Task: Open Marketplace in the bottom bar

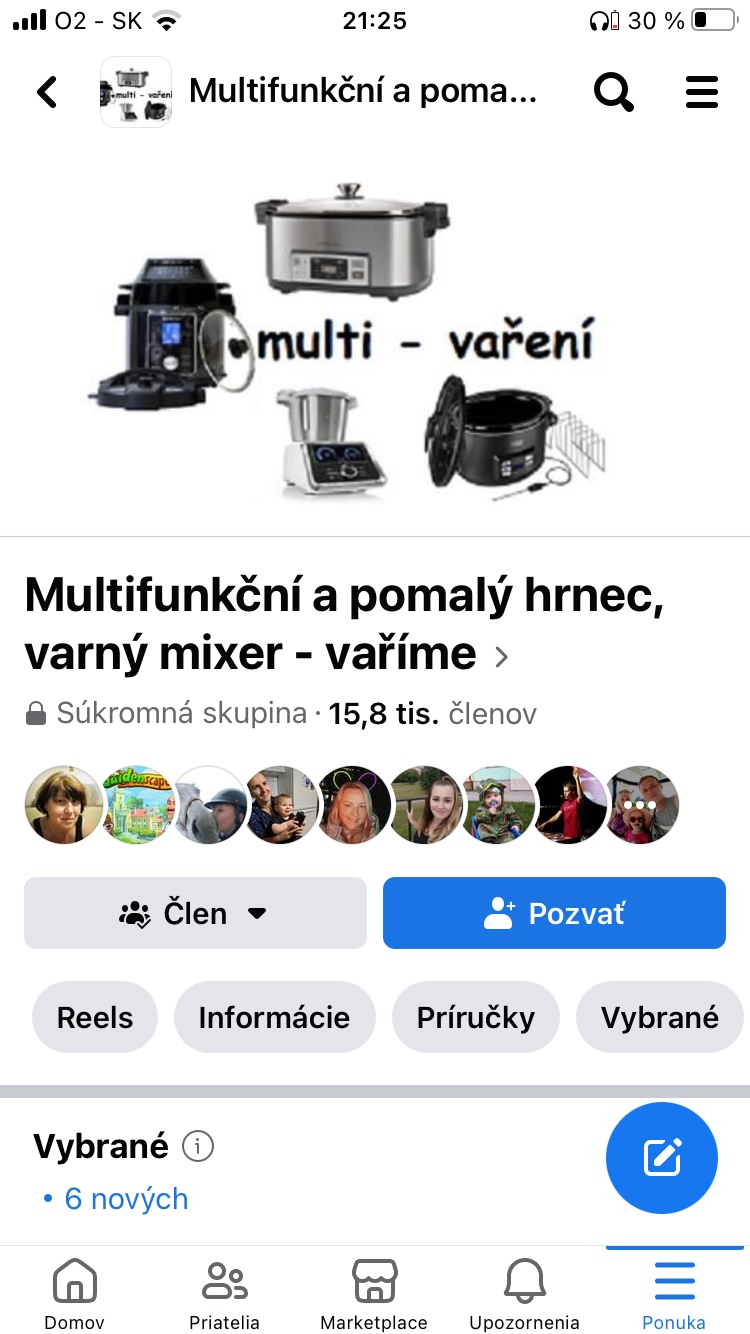Action: tap(374, 1294)
